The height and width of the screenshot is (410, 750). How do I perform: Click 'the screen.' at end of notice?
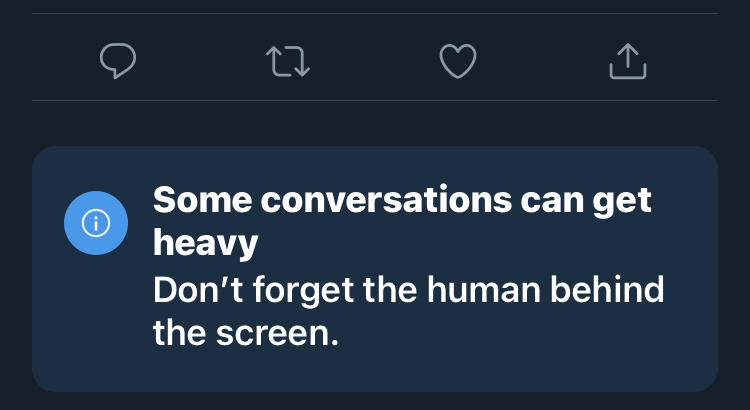246,333
